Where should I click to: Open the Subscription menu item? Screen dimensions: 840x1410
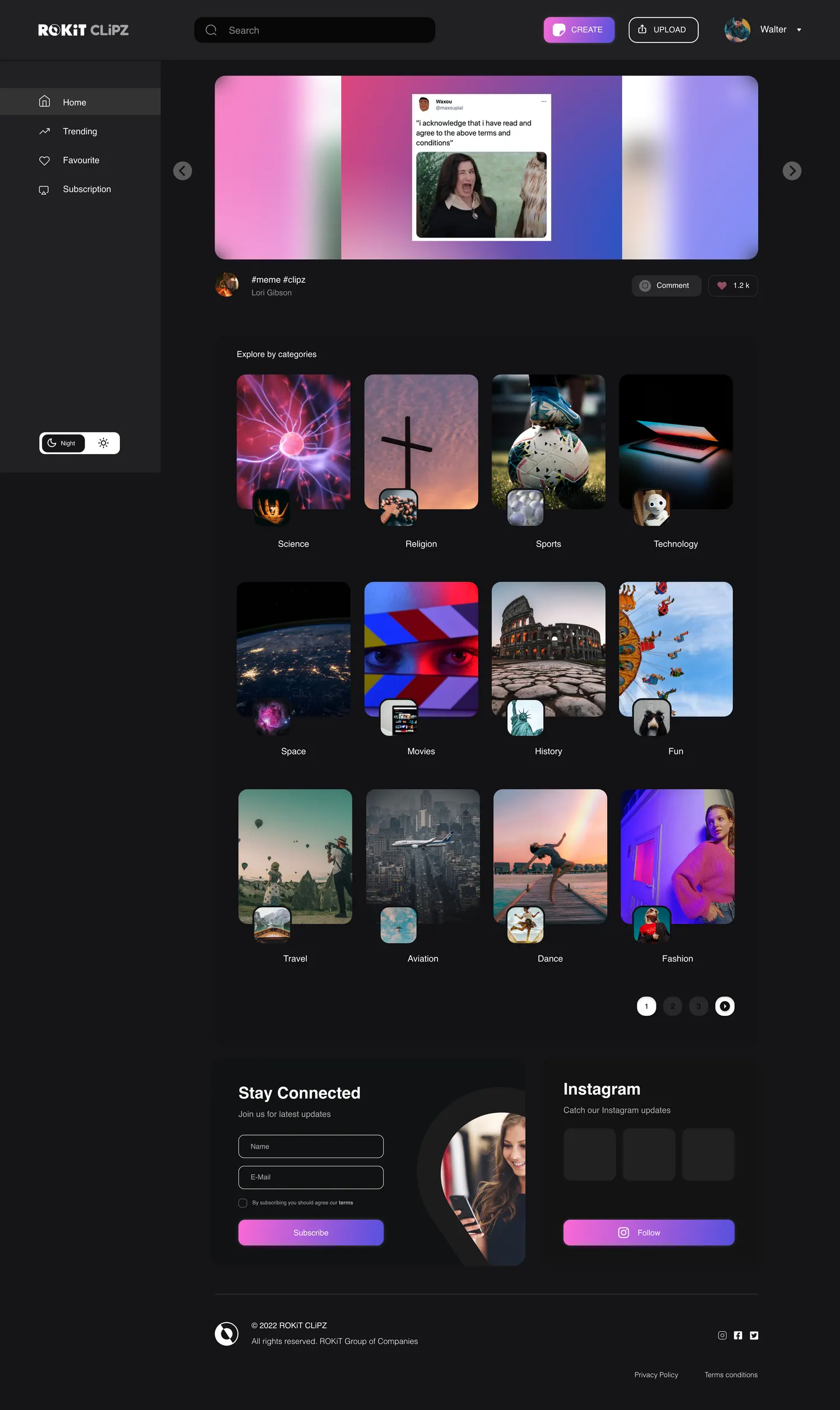tap(81, 190)
